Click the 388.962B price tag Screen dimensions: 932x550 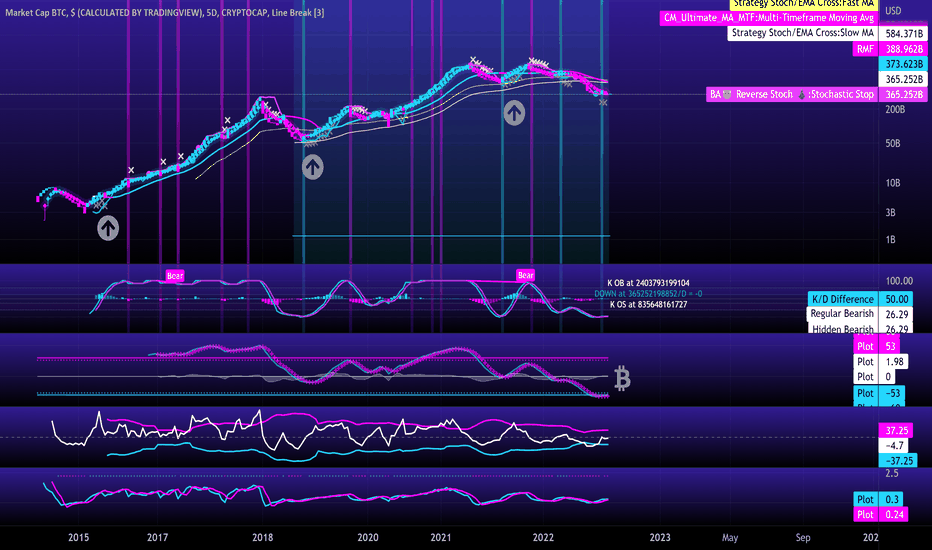[x=904, y=49]
